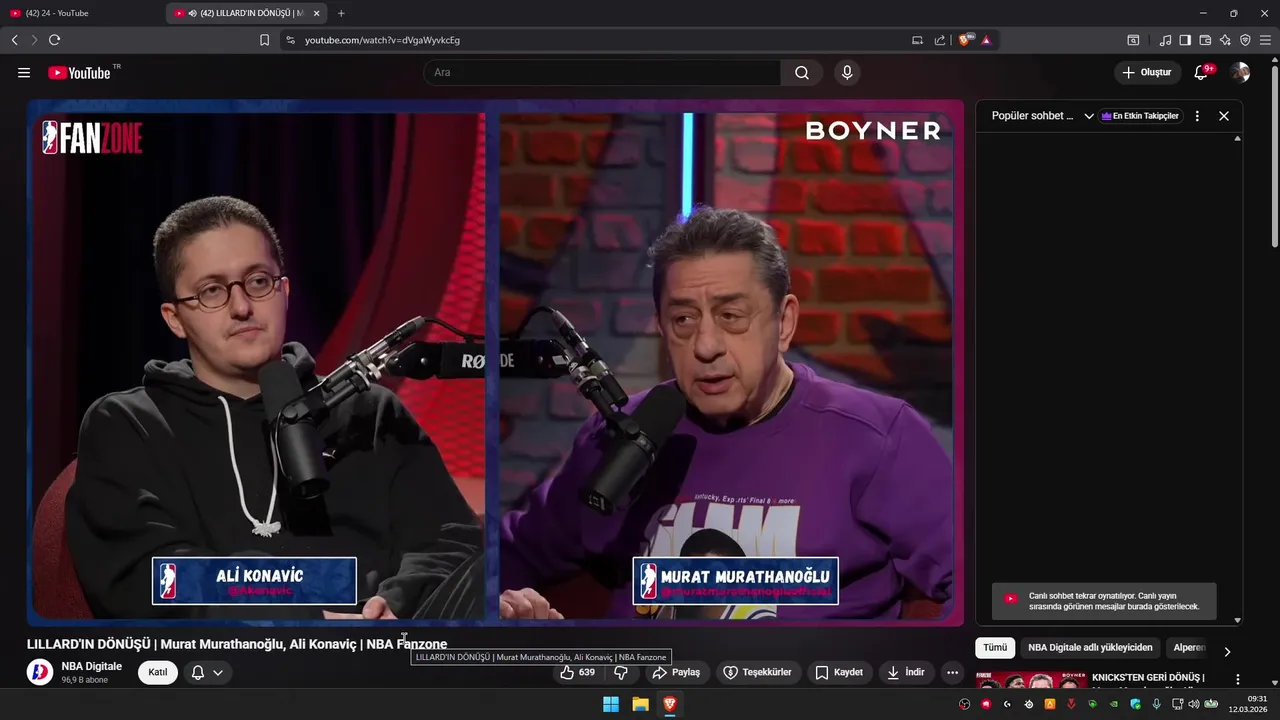Open the NBA Digitale channel name link
Screen dimensions: 1280x720
91,666
